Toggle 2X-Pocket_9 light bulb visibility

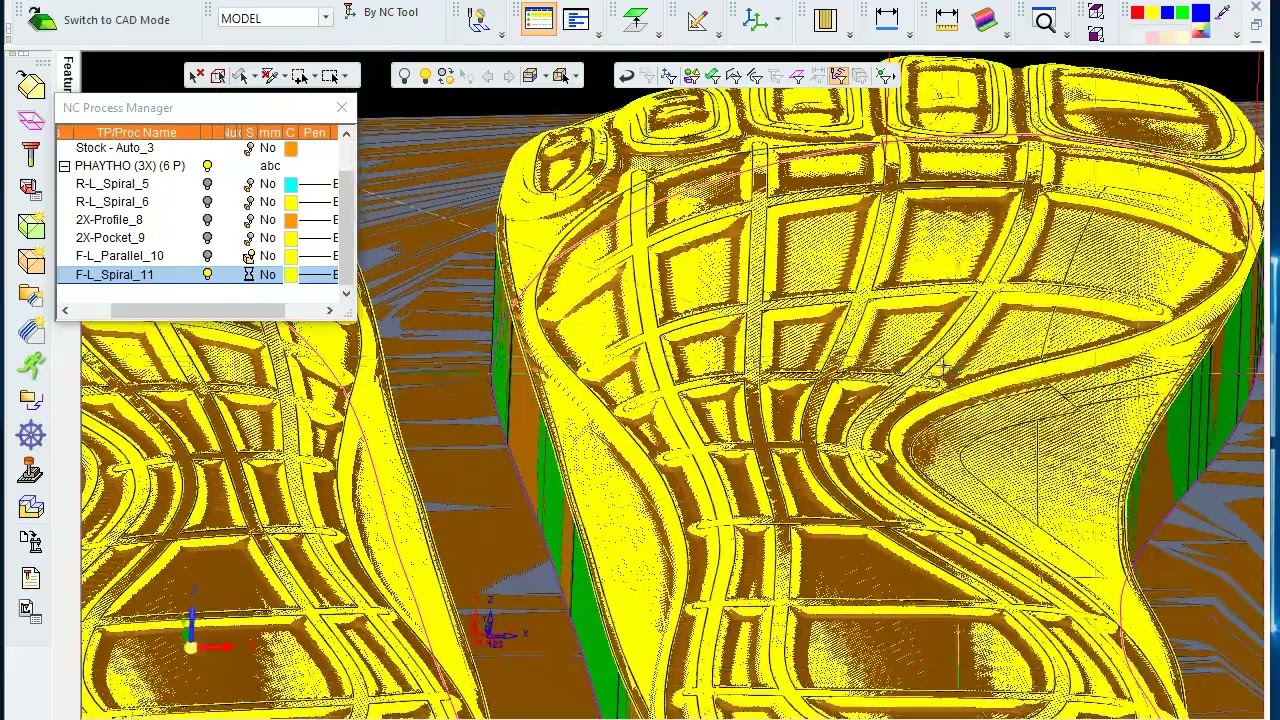[207, 238]
